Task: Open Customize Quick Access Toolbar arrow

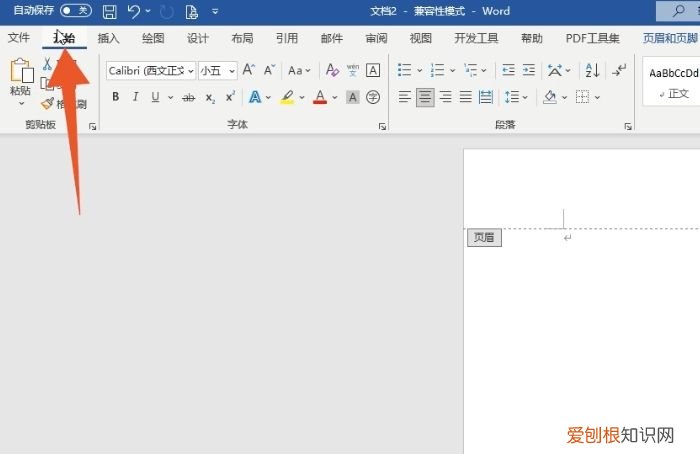Action: click(215, 12)
